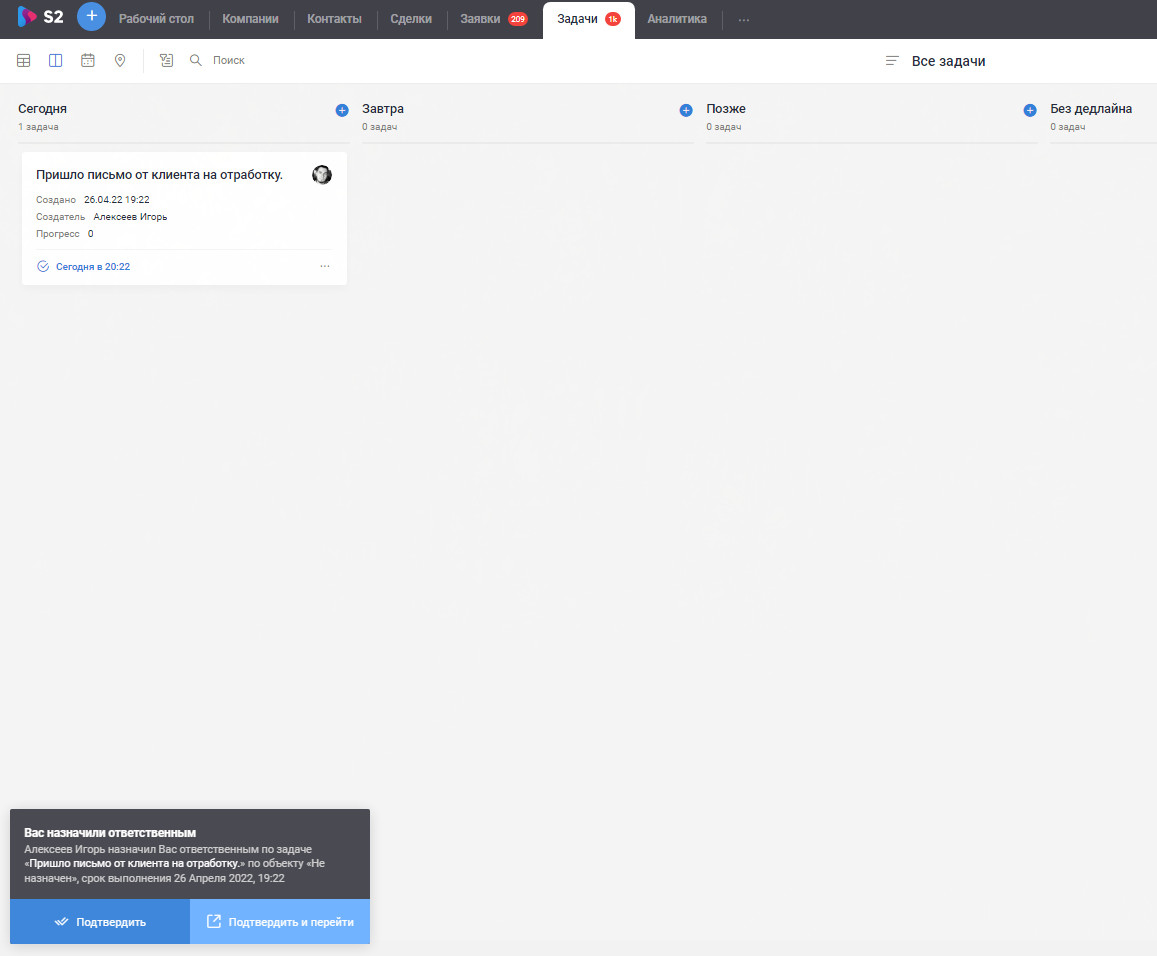Switch to table view icon

[x=24, y=60]
